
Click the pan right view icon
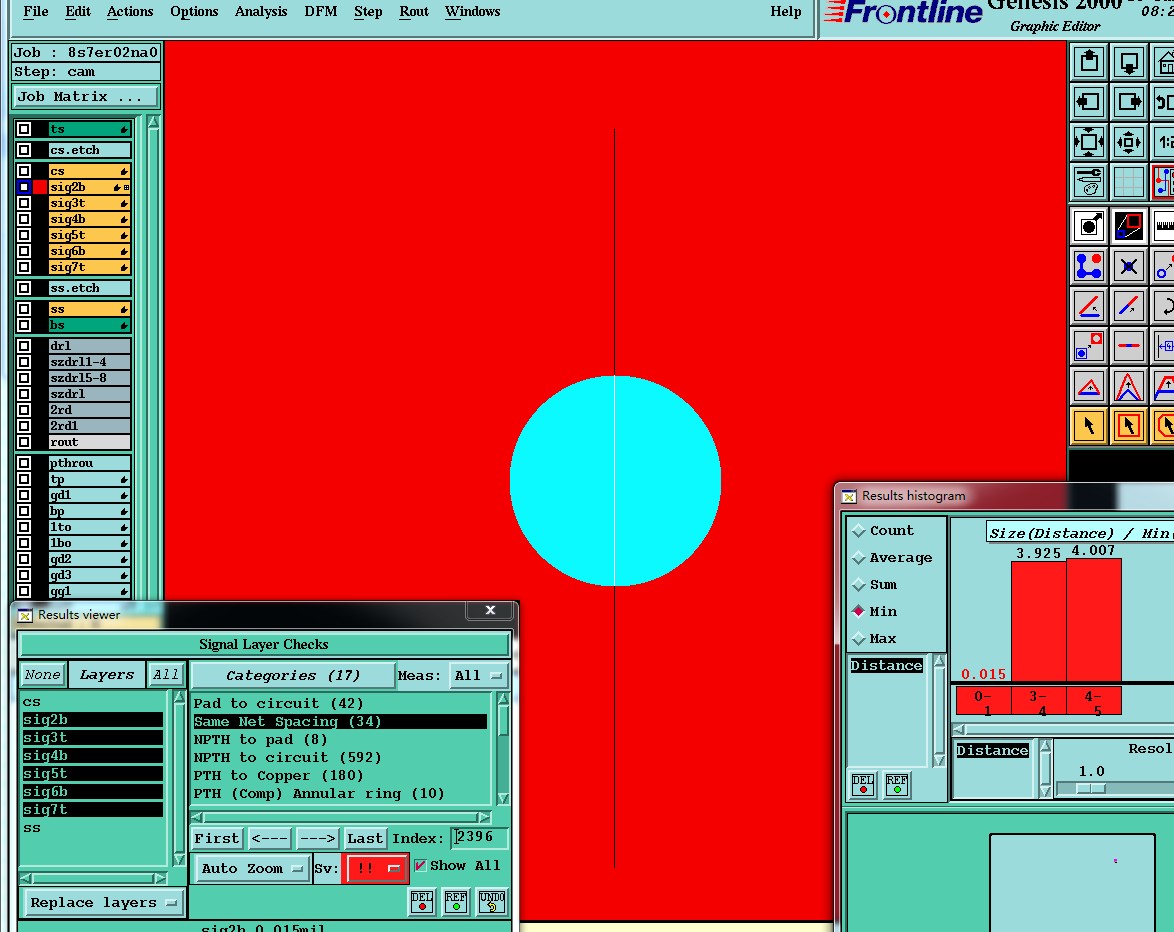1128,101
